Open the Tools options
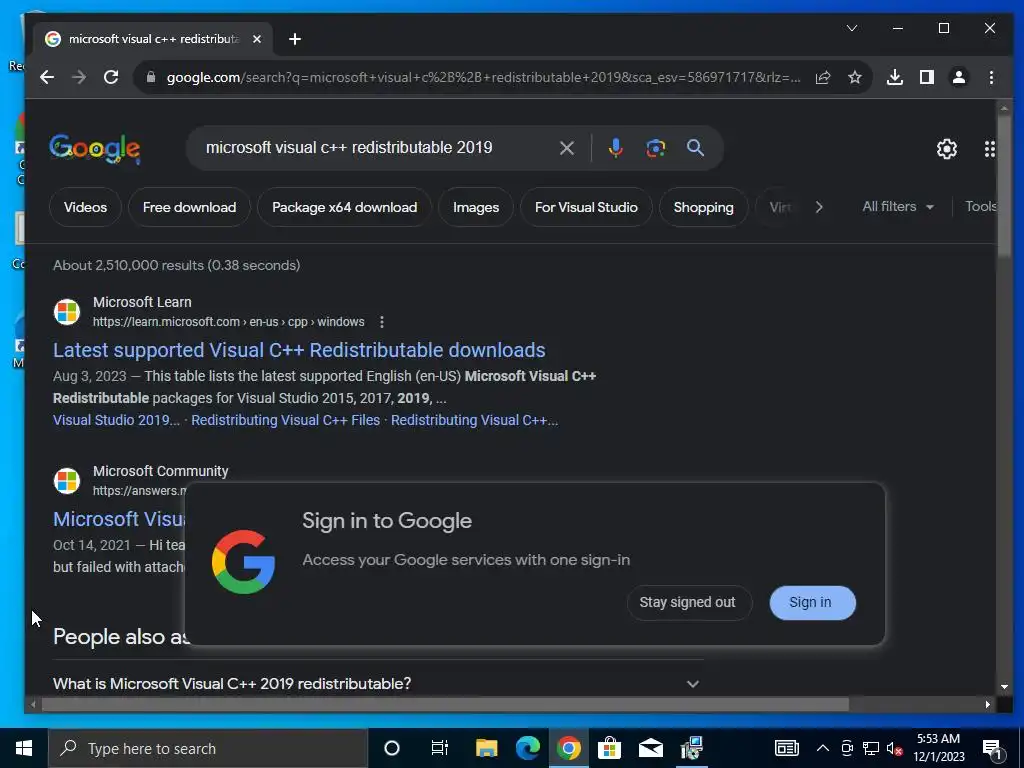The image size is (1024, 768). pos(980,206)
